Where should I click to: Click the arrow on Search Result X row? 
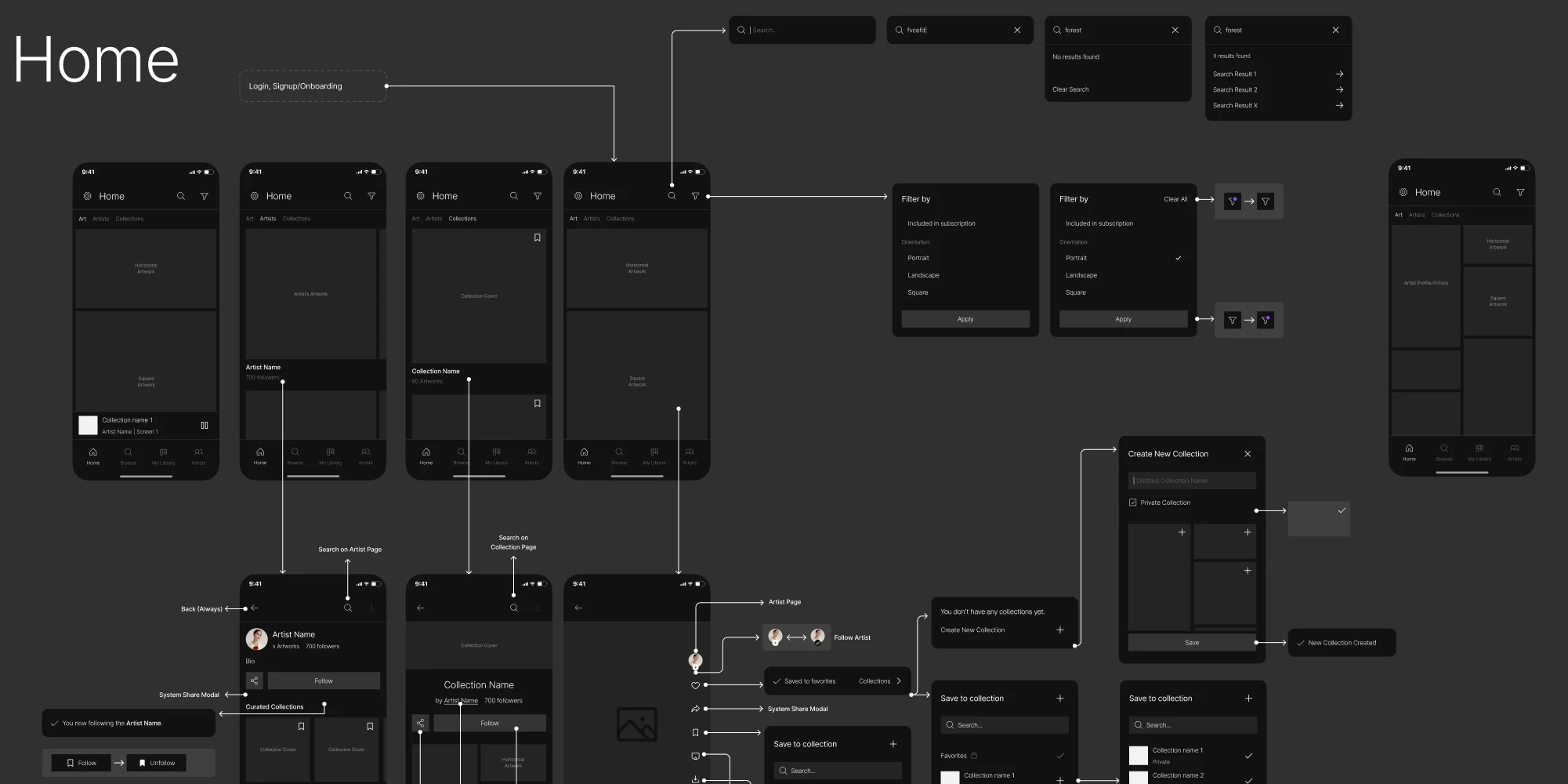coord(1339,105)
